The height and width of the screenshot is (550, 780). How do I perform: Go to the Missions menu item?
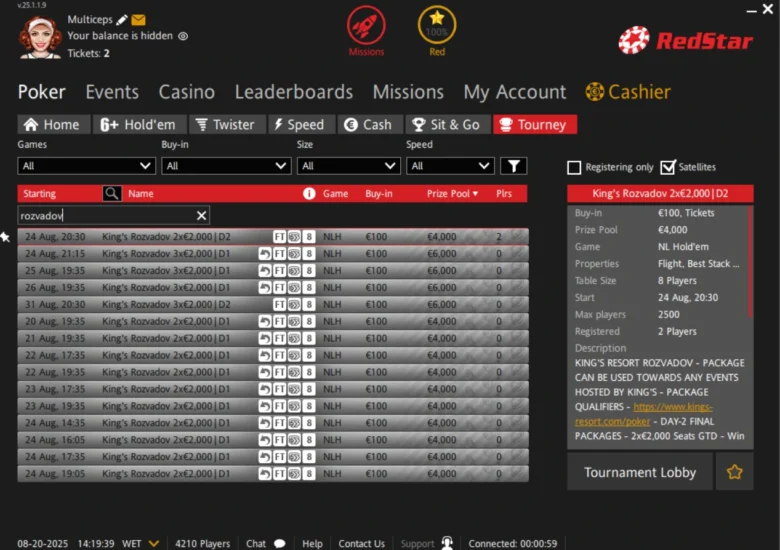click(x=408, y=92)
